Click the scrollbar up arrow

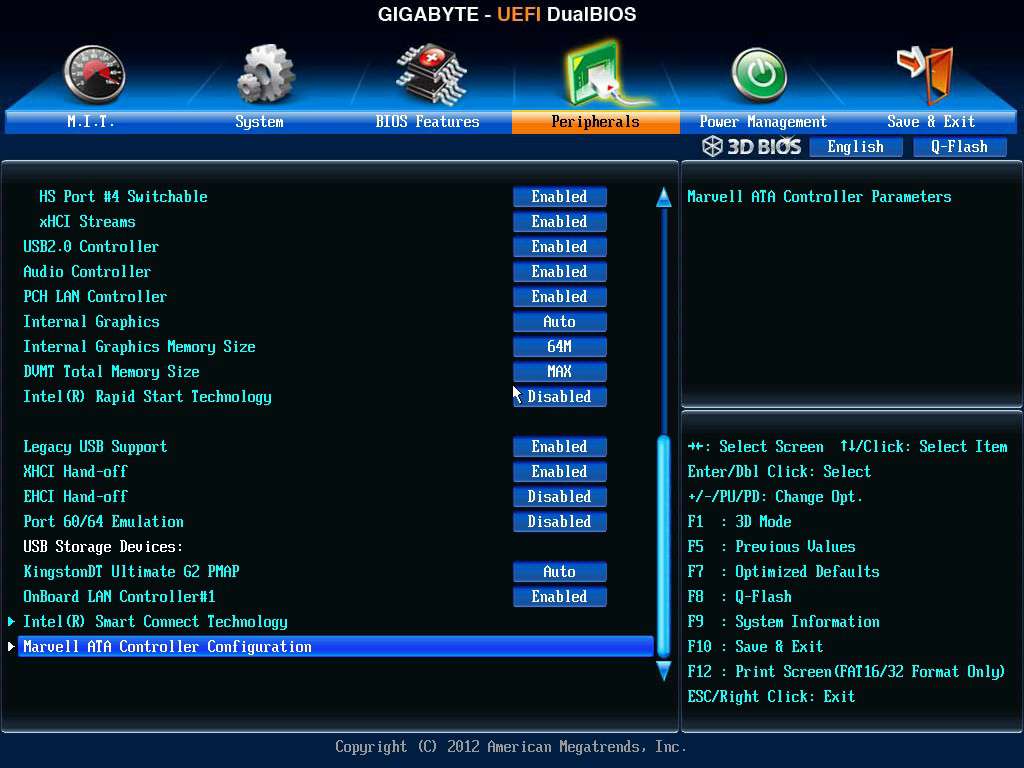point(664,197)
